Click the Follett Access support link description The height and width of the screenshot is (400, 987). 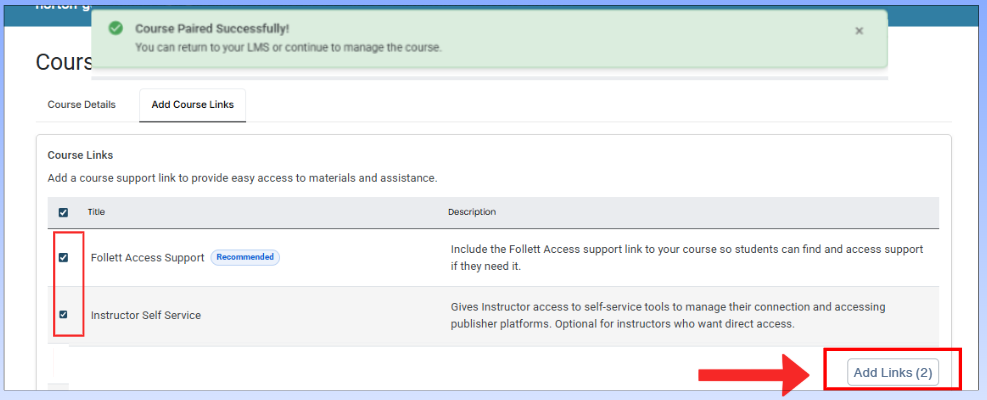(687, 258)
